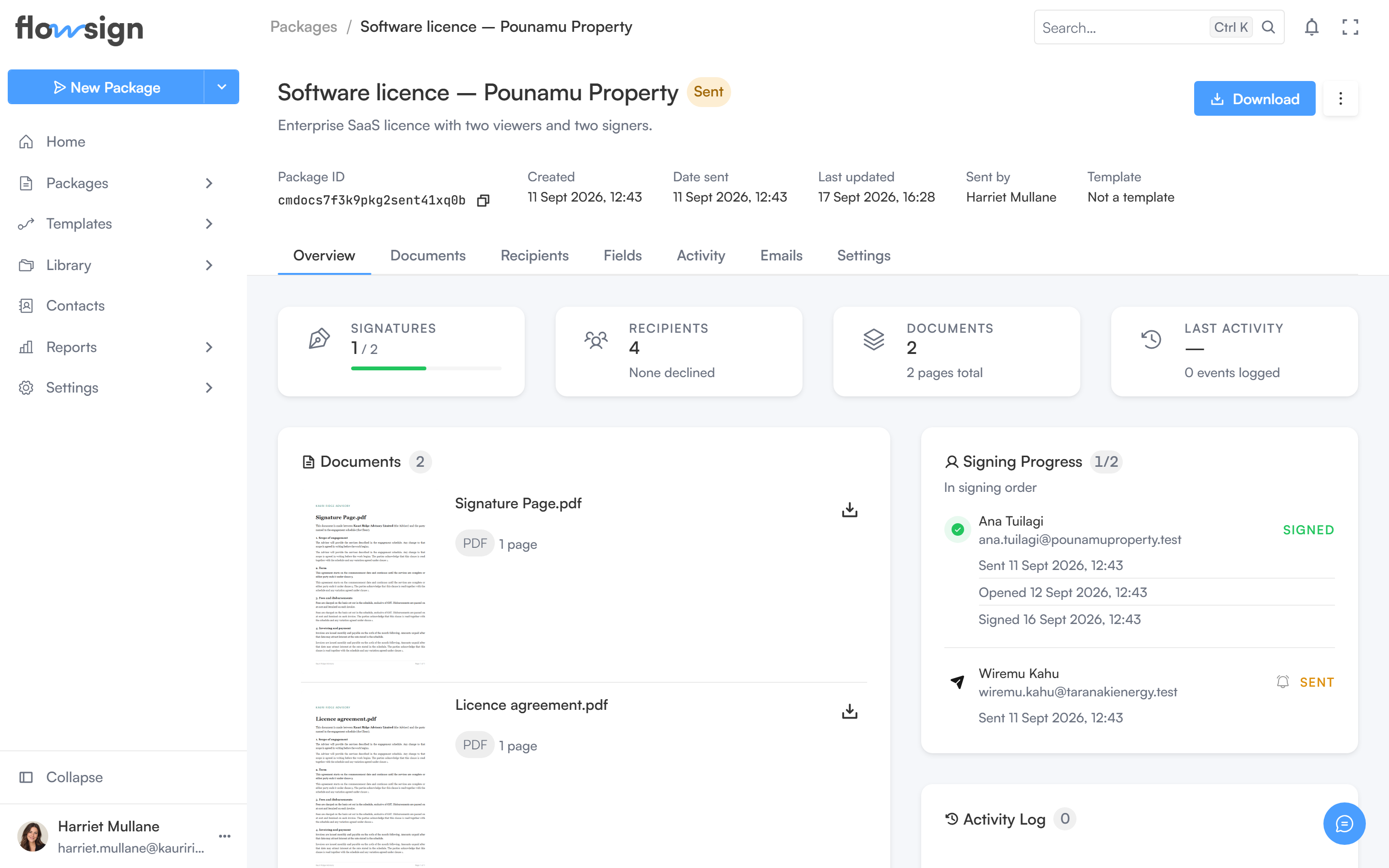Click the New Package button
1389x868 pixels.
[106, 87]
